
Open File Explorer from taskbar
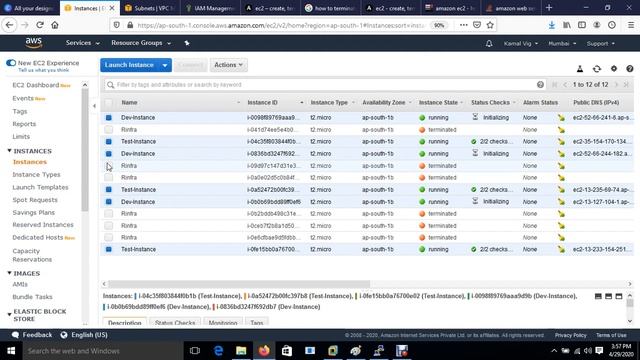[241, 351]
